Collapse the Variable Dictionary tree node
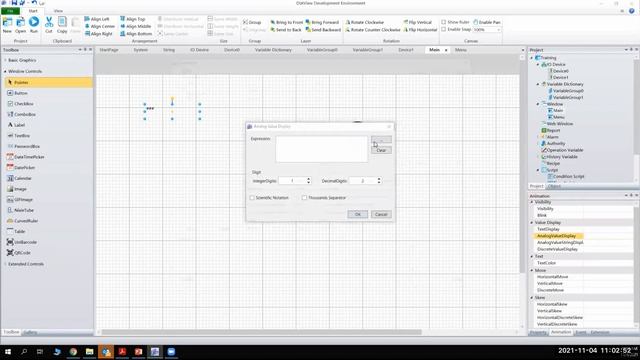This screenshot has height=360, width=640. tap(538, 84)
